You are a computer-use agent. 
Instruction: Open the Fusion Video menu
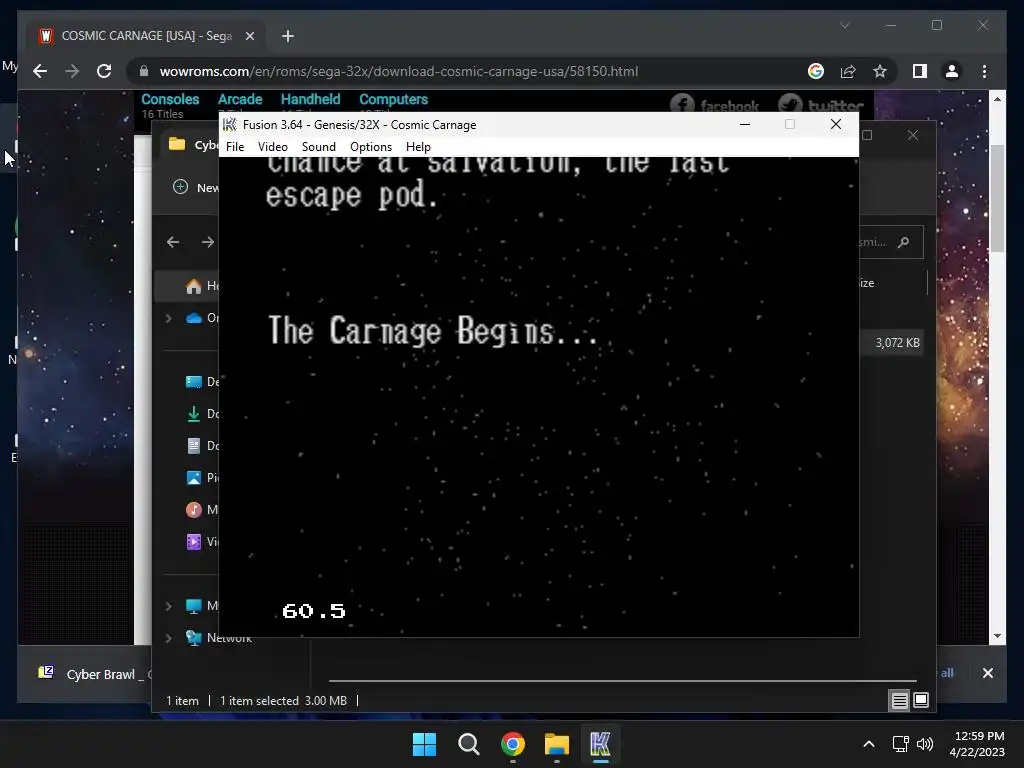pos(272,147)
